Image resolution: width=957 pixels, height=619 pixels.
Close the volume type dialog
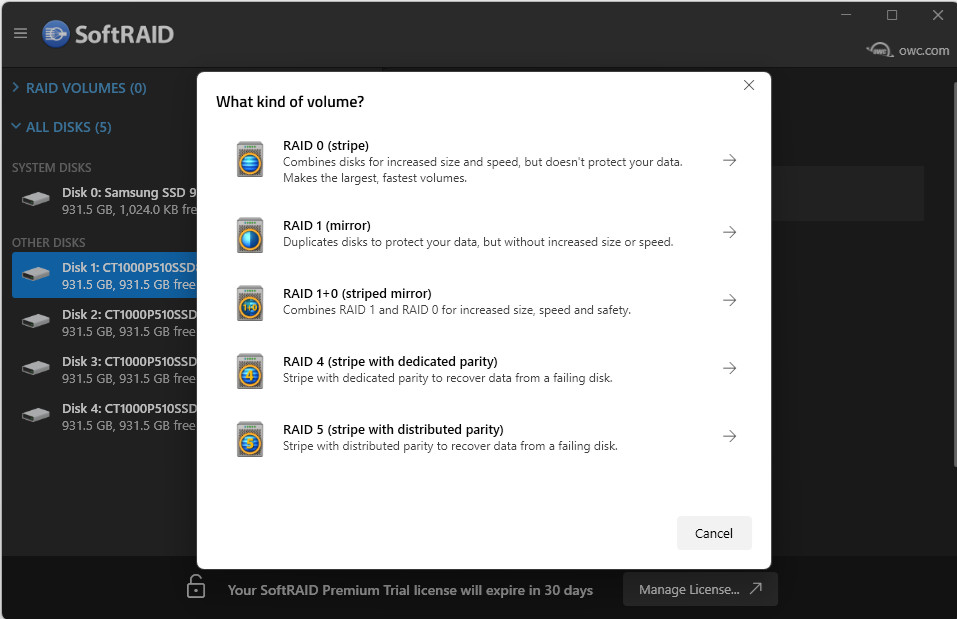tap(749, 85)
